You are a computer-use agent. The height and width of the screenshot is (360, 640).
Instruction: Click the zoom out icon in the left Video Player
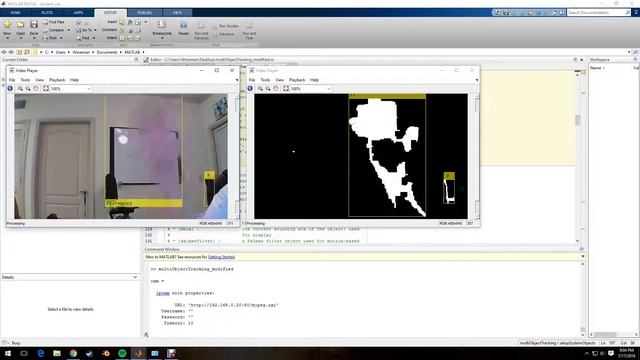(28, 89)
